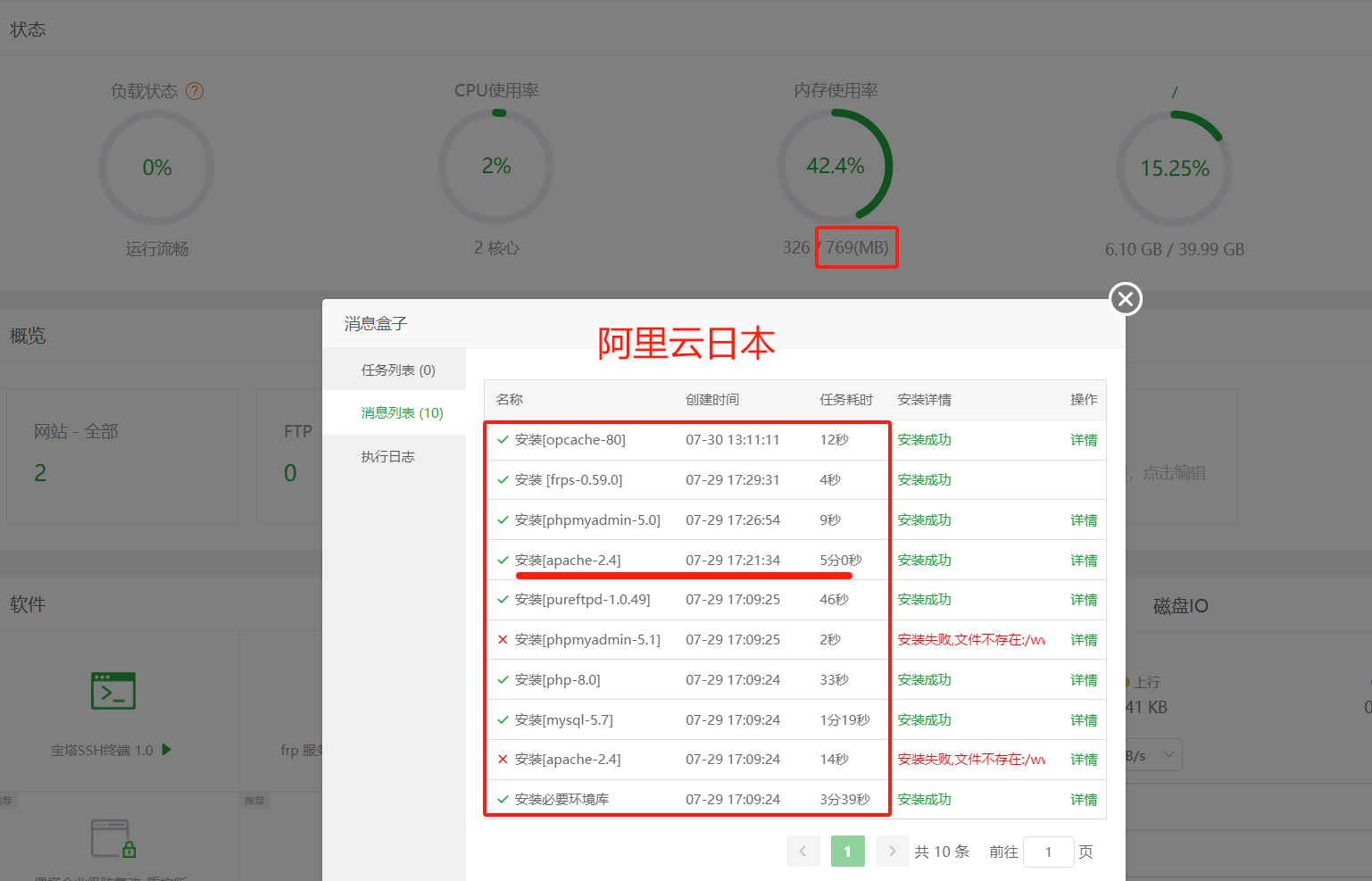Screen dimensions: 1372x881
Task: Click the checkmark icon before 安装必要环境库
Action: pyautogui.click(x=503, y=800)
